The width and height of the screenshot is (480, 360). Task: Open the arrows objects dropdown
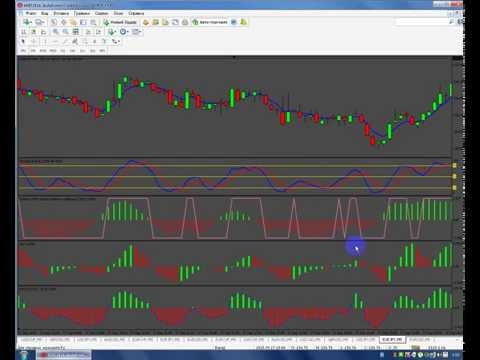(115, 41)
